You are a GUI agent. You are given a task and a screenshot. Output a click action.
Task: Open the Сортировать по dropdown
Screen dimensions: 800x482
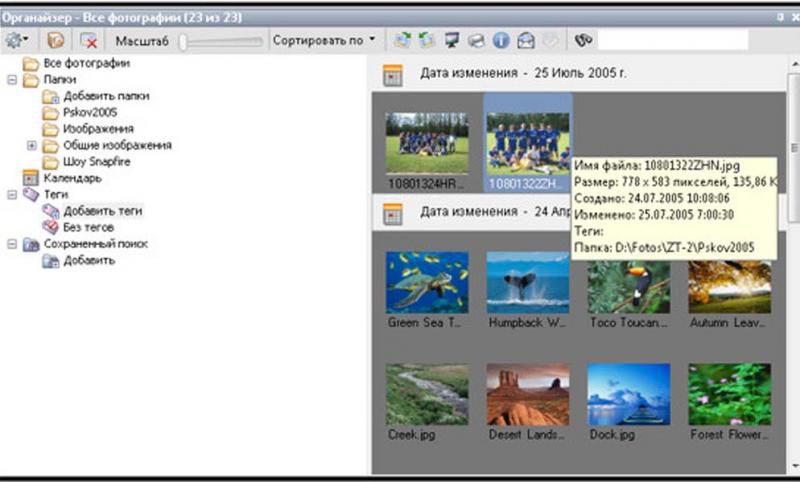pos(325,41)
